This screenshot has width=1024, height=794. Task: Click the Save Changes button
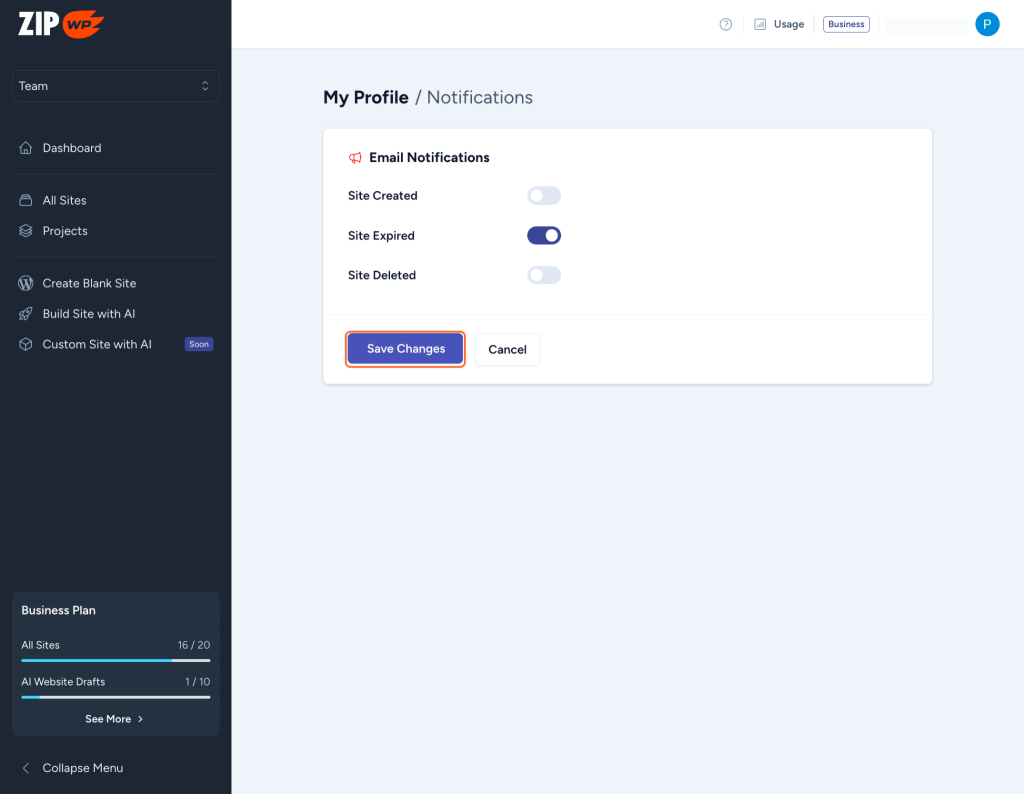click(405, 349)
